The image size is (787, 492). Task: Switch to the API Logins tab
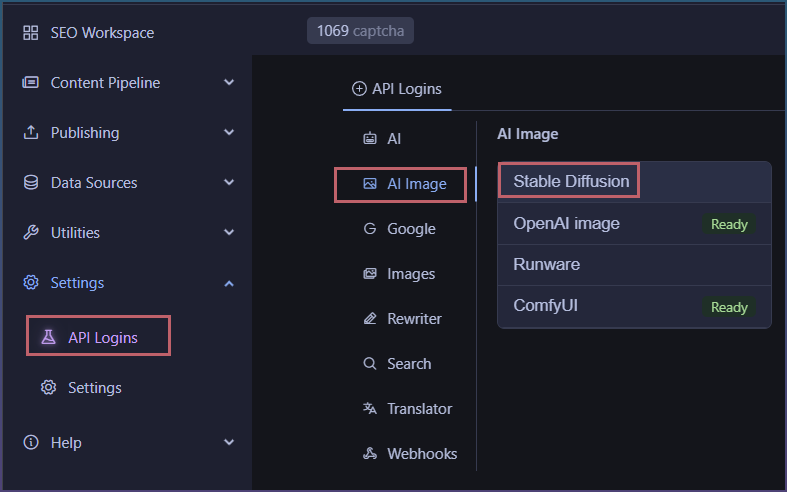(x=397, y=89)
